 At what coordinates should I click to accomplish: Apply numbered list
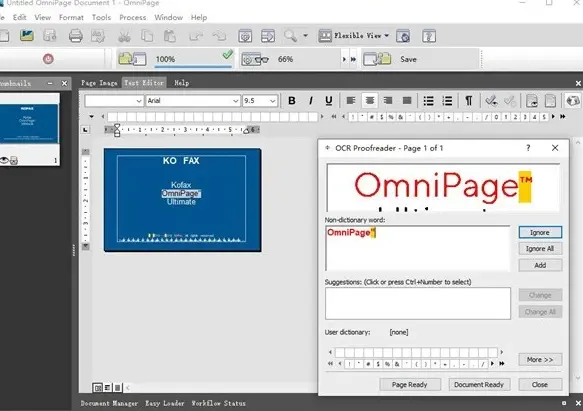(x=447, y=100)
